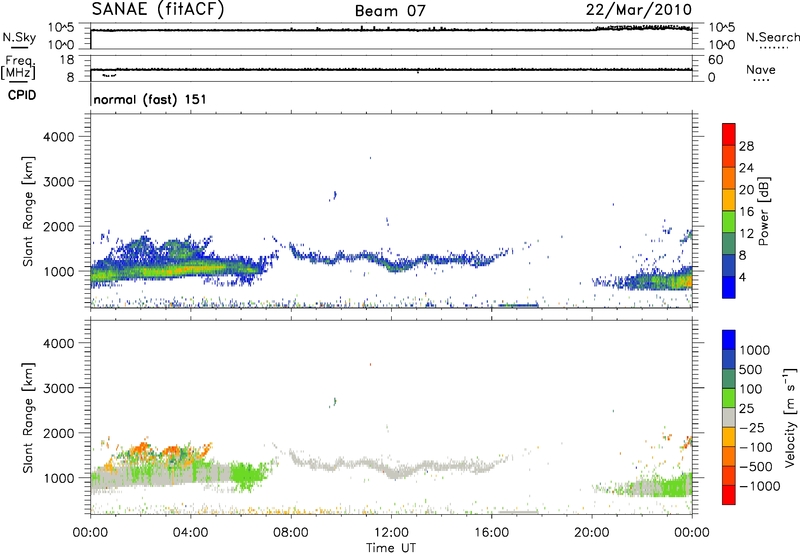The width and height of the screenshot is (800, 554).
Task: Select the "N.Sky" legend label
Action: pyautogui.click(x=19, y=37)
